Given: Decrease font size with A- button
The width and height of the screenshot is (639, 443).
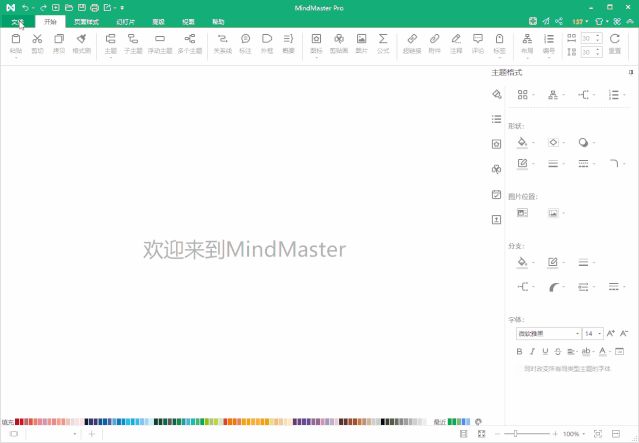Looking at the screenshot, I should click(624, 333).
